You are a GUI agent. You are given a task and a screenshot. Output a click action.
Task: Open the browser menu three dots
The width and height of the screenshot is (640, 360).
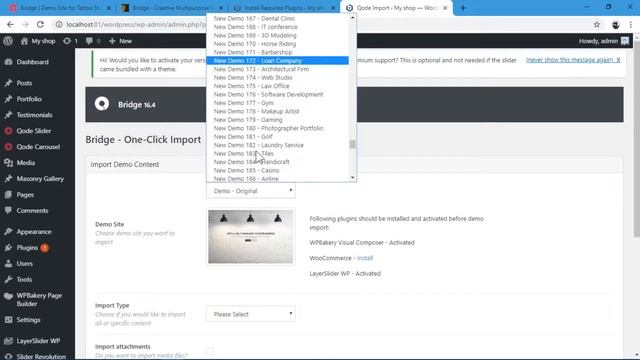tap(631, 24)
